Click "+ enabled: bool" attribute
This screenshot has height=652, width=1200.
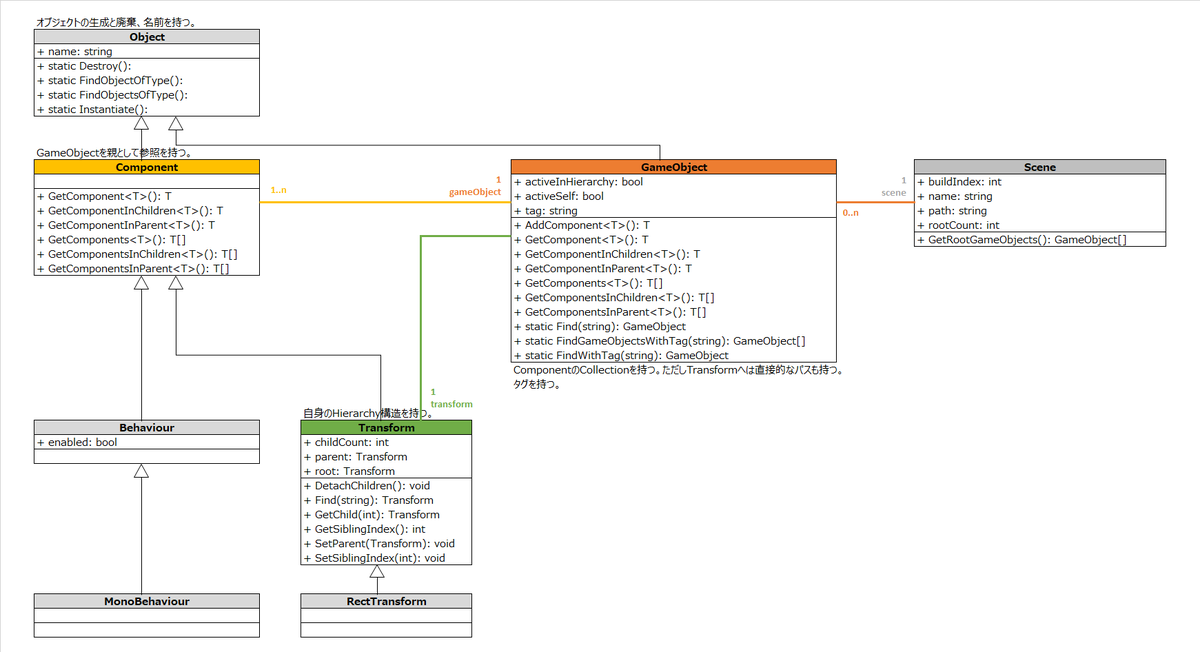[77, 442]
